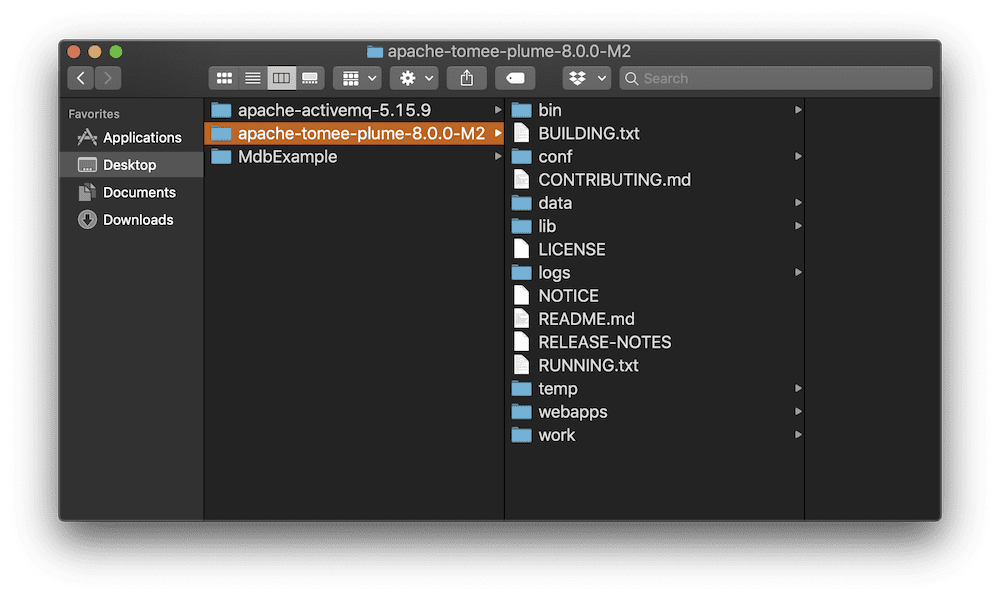Image resolution: width=1000 pixels, height=599 pixels.
Task: Open the gear action menu
Action: coord(415,78)
